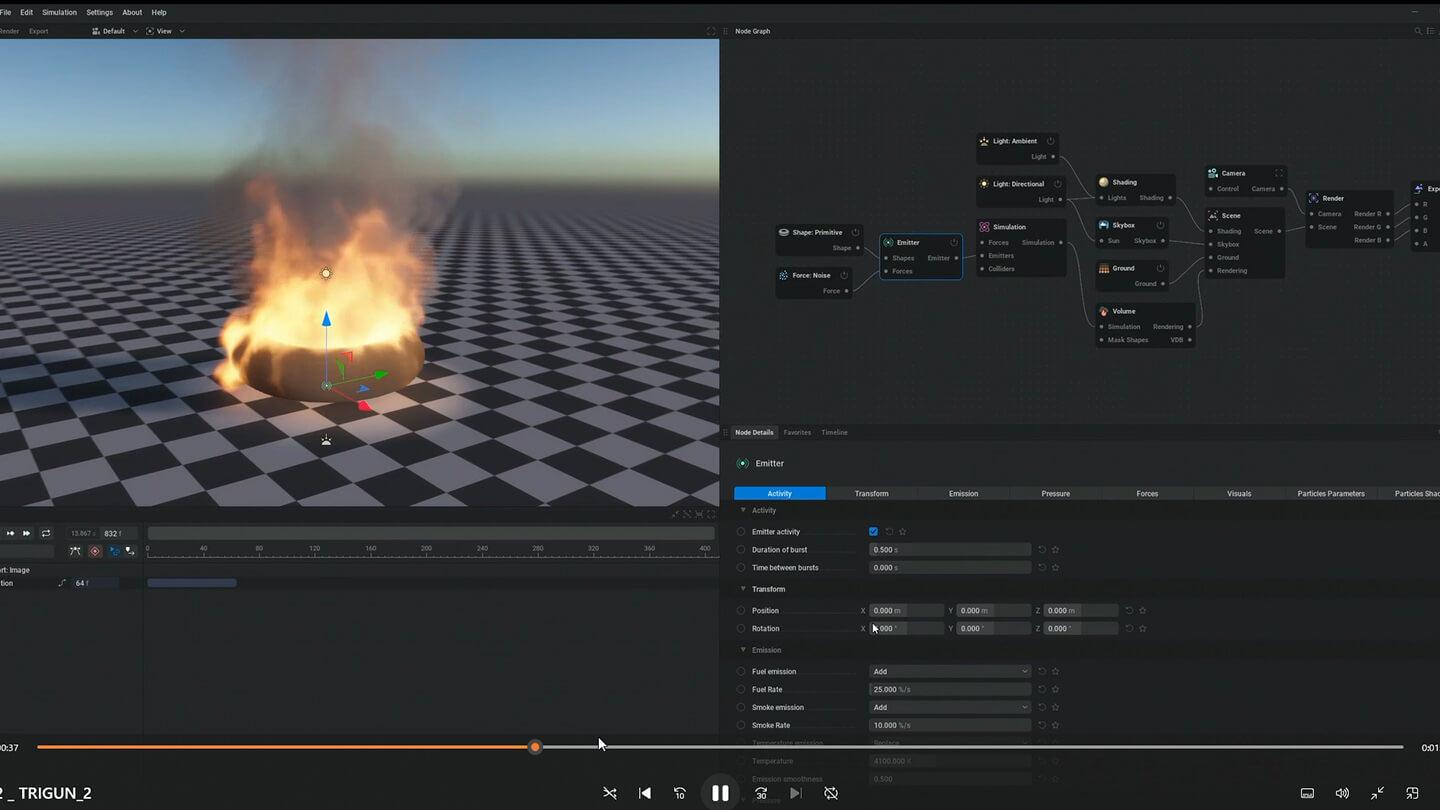Screen dimensions: 1440x810
Task: Click the Simulation node icon
Action: coord(984,227)
